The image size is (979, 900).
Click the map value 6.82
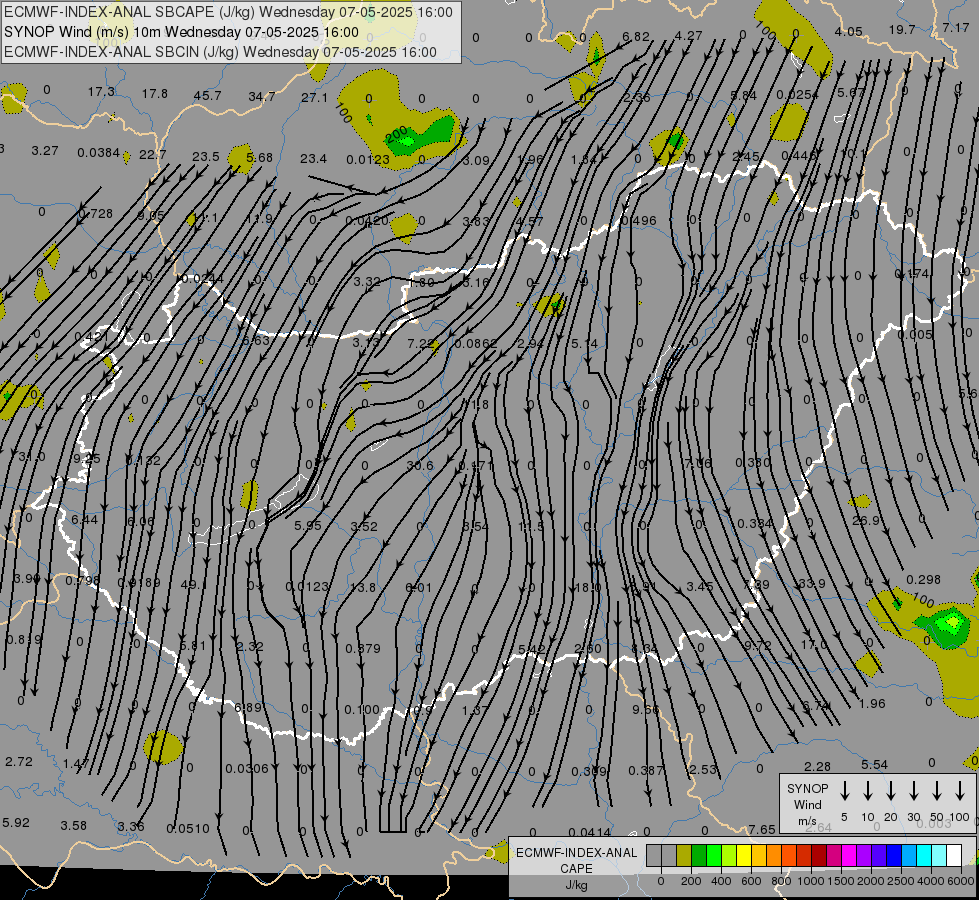point(636,37)
